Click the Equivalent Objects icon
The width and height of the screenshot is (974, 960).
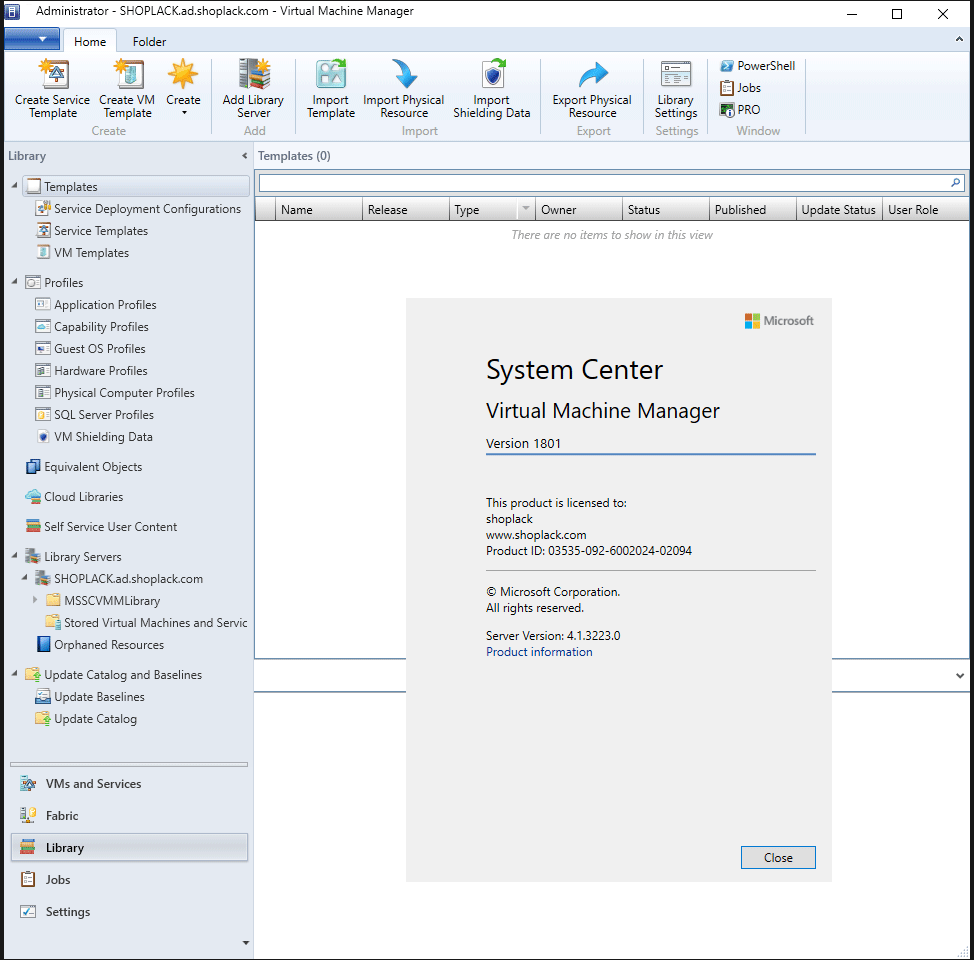33,467
